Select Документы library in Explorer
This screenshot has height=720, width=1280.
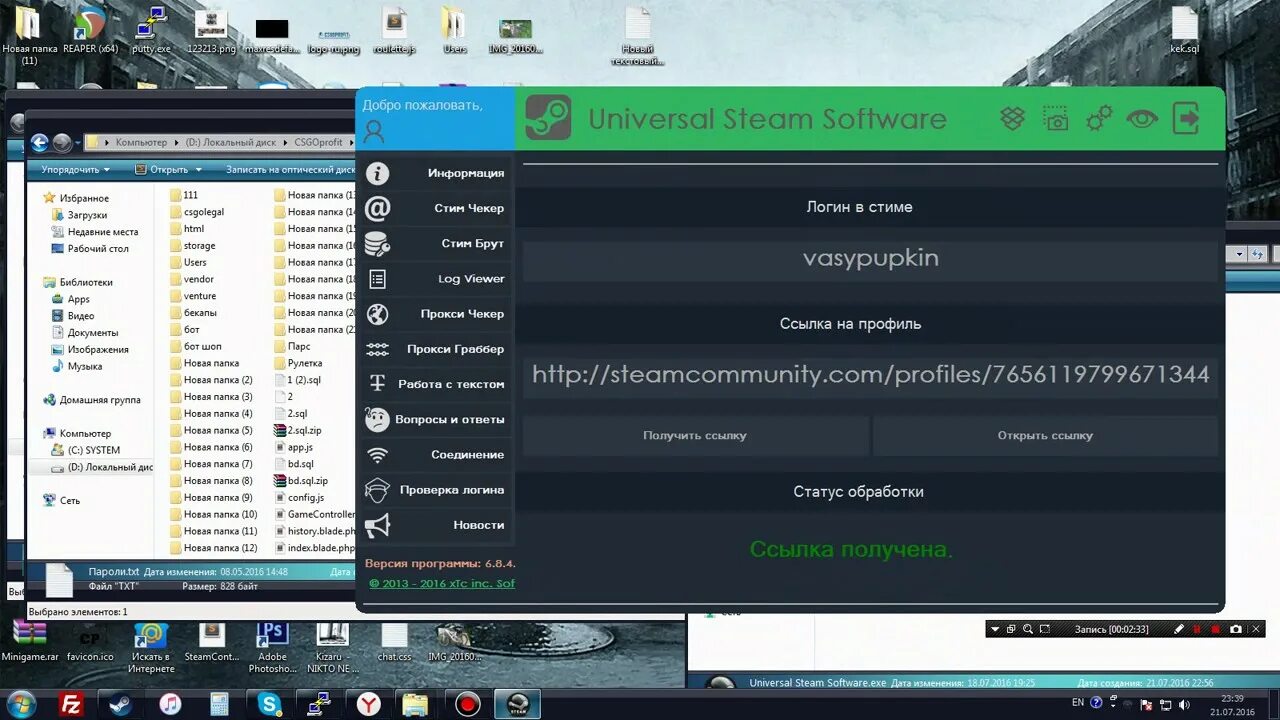[92, 333]
